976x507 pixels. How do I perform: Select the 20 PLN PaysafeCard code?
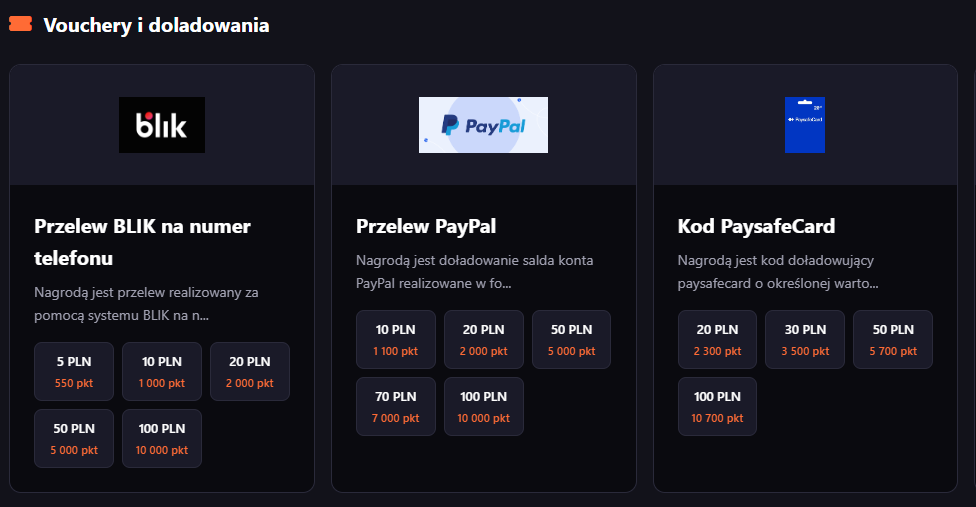(718, 339)
